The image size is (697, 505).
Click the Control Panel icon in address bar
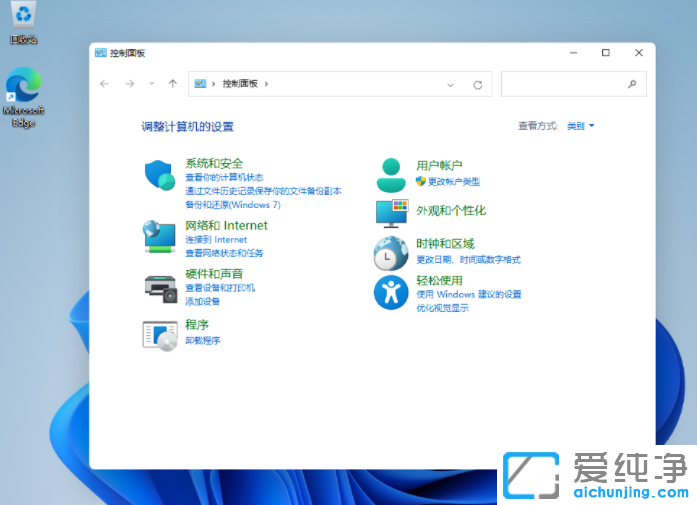tap(200, 84)
